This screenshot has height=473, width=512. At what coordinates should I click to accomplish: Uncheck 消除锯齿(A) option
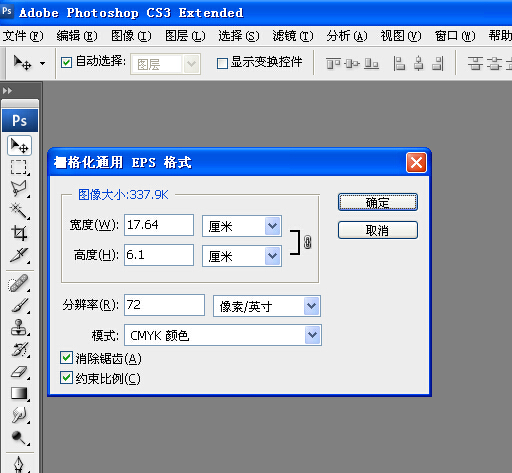coord(66,358)
